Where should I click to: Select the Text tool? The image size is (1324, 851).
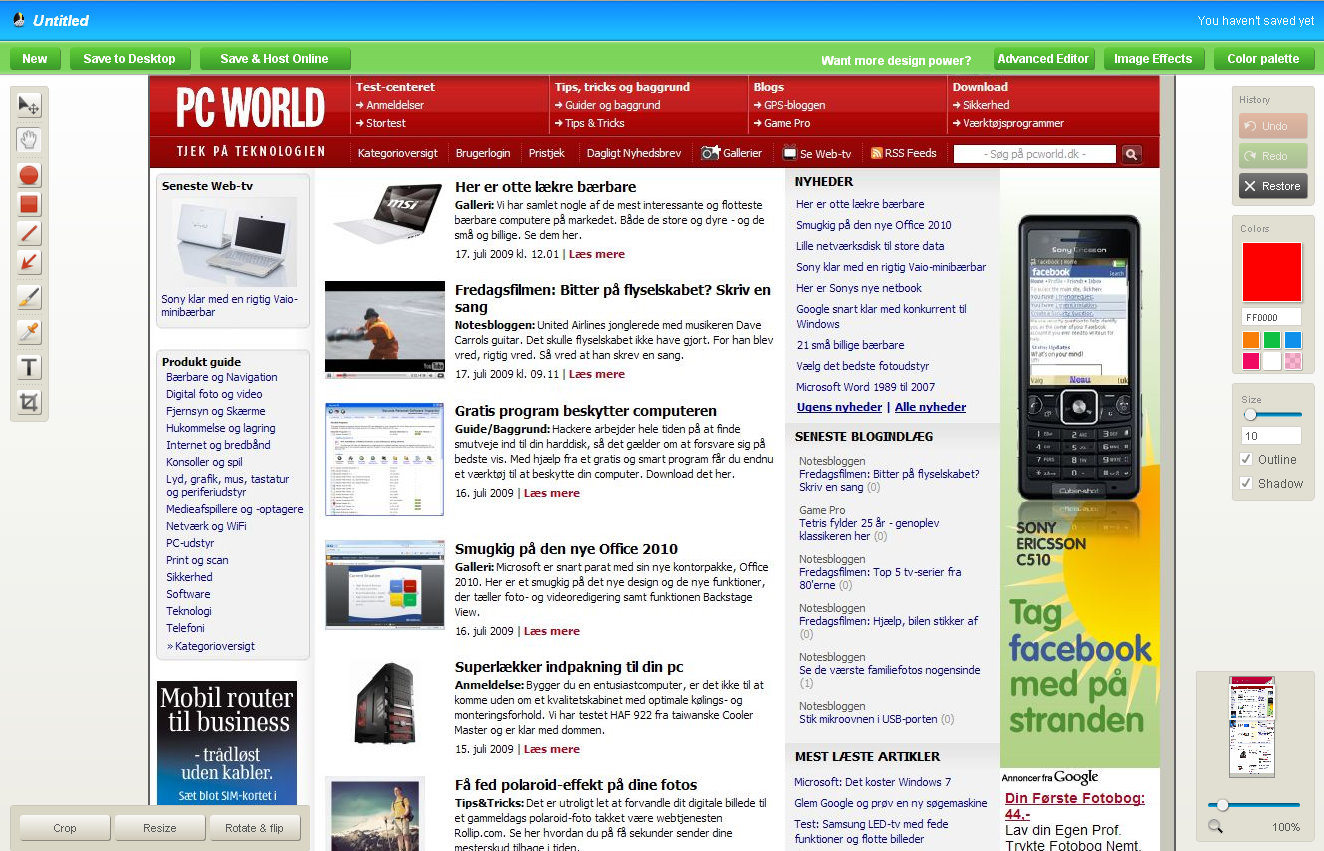pyautogui.click(x=28, y=365)
